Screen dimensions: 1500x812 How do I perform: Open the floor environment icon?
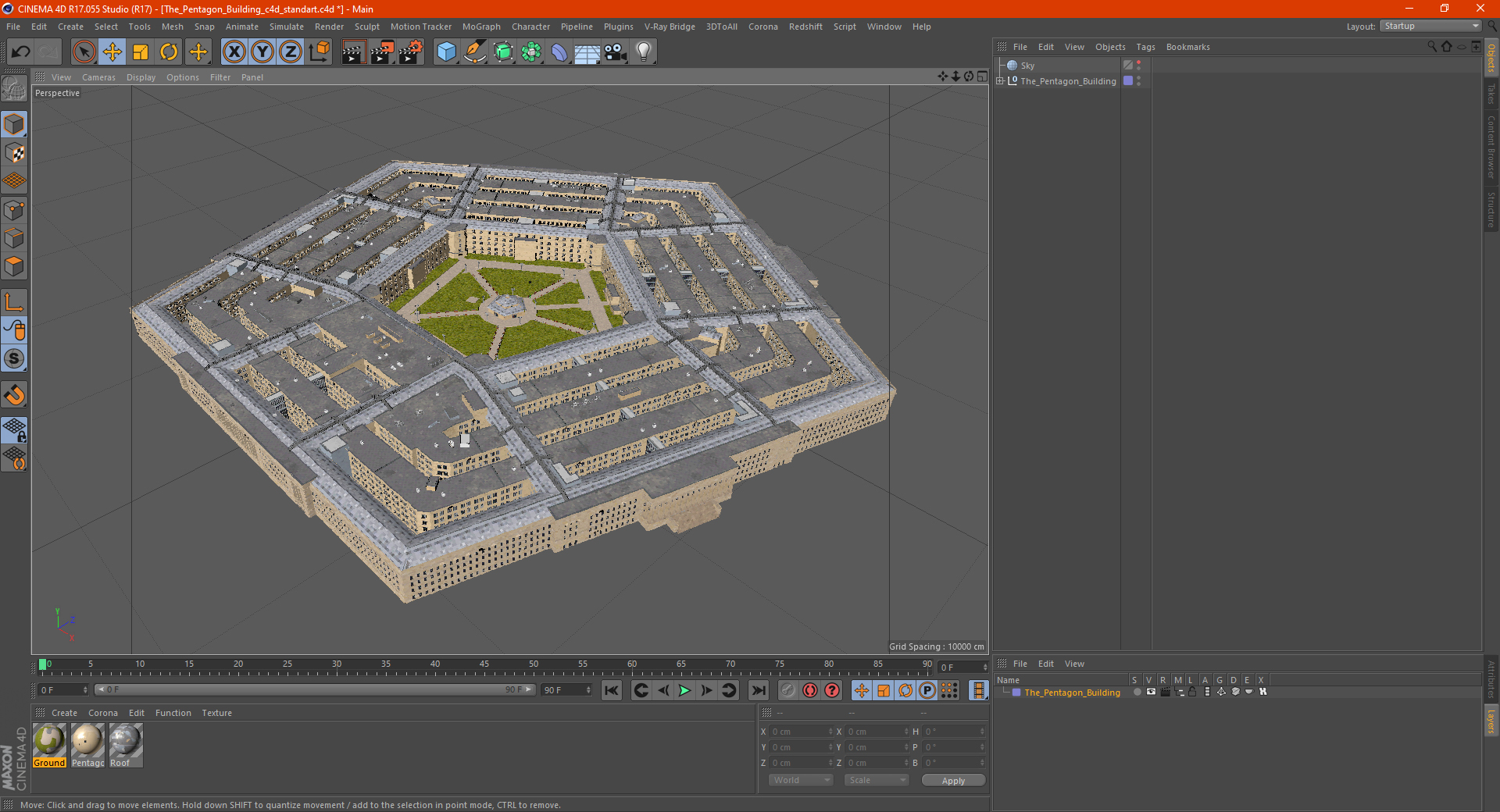pos(587,52)
